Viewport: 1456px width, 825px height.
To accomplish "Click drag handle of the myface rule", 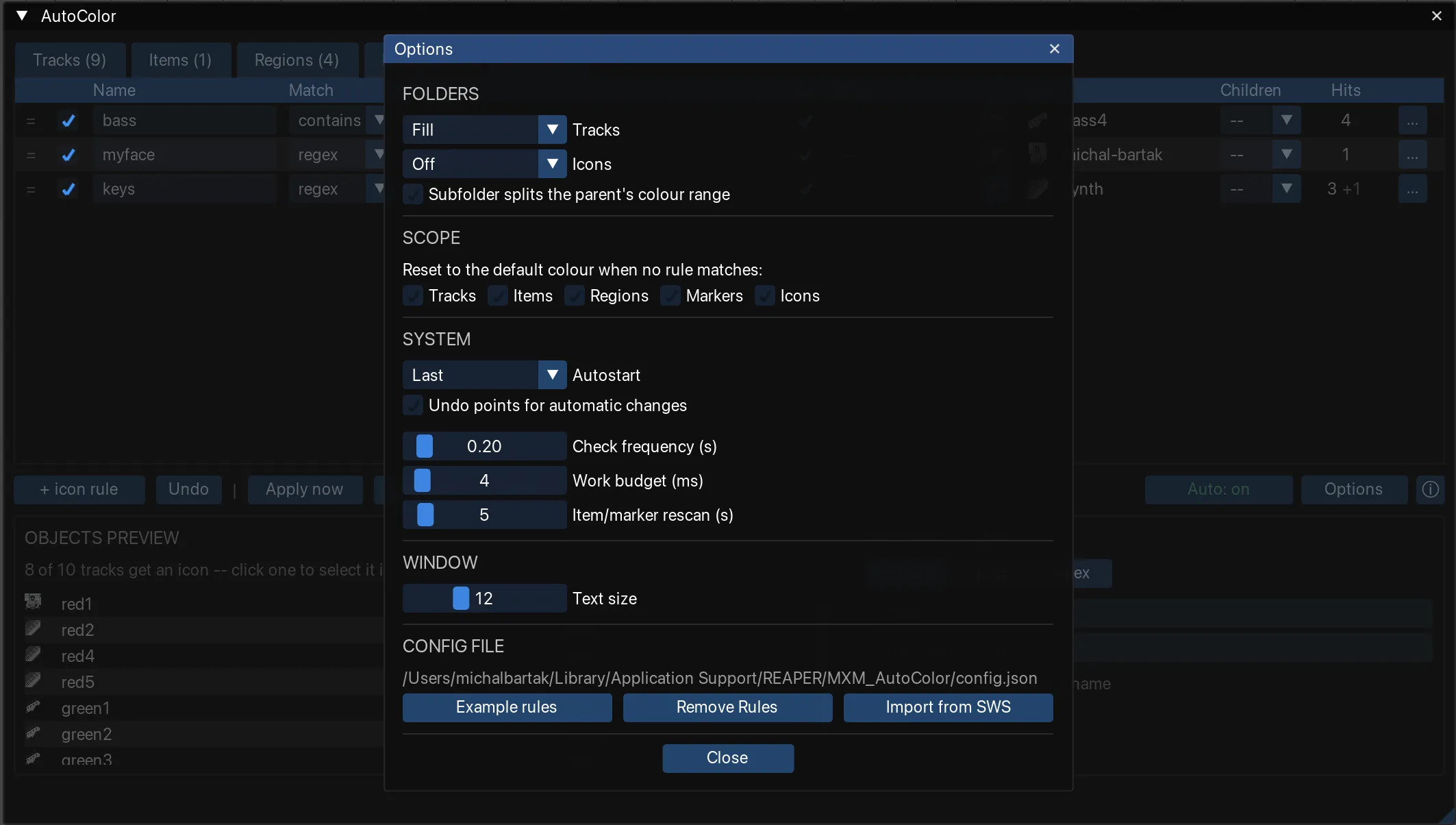I will [31, 155].
